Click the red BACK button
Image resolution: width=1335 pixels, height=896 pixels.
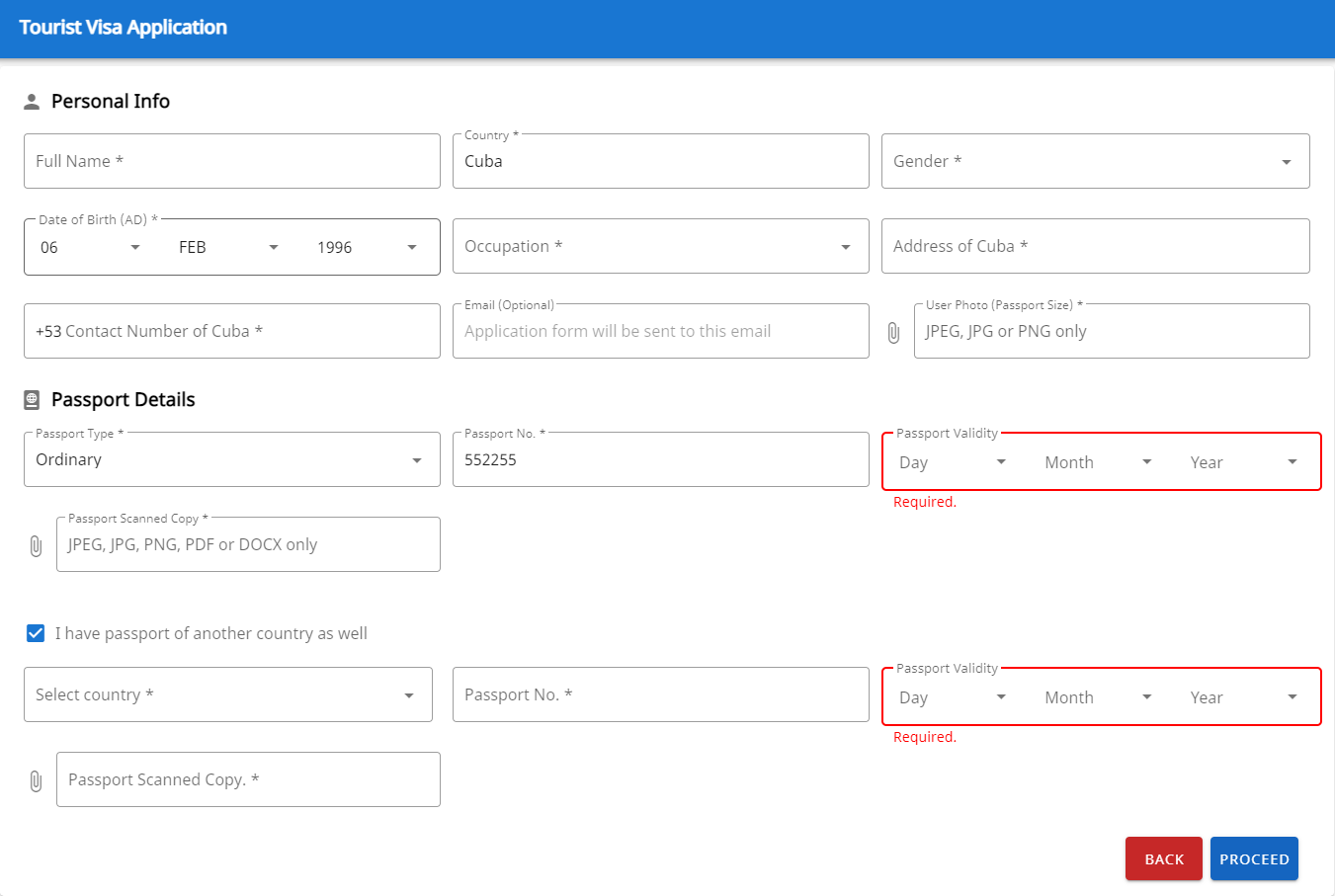(1164, 858)
